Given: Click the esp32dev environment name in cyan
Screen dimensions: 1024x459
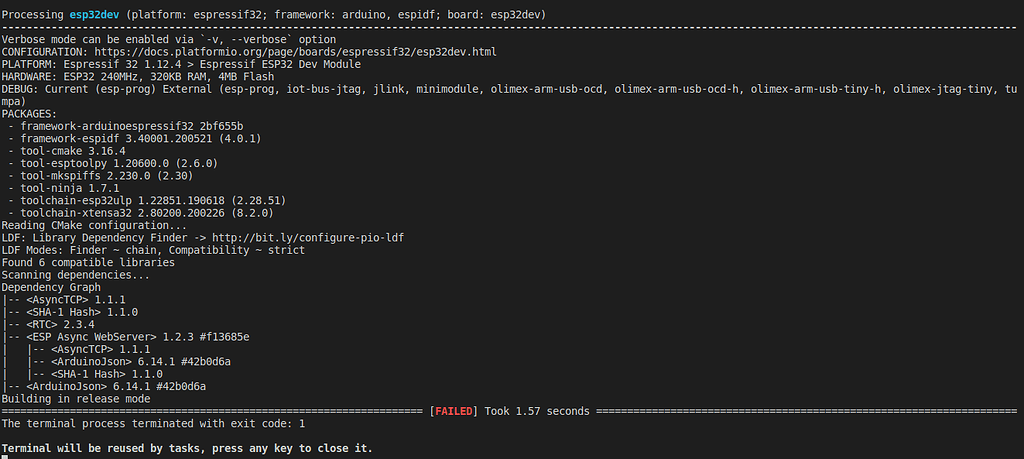Looking at the screenshot, I should tap(94, 14).
